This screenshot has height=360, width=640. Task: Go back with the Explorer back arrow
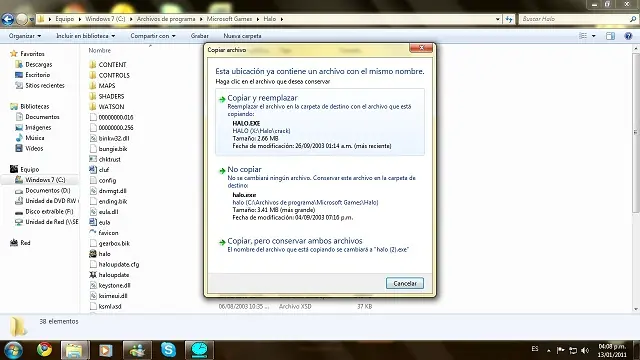(8, 19)
